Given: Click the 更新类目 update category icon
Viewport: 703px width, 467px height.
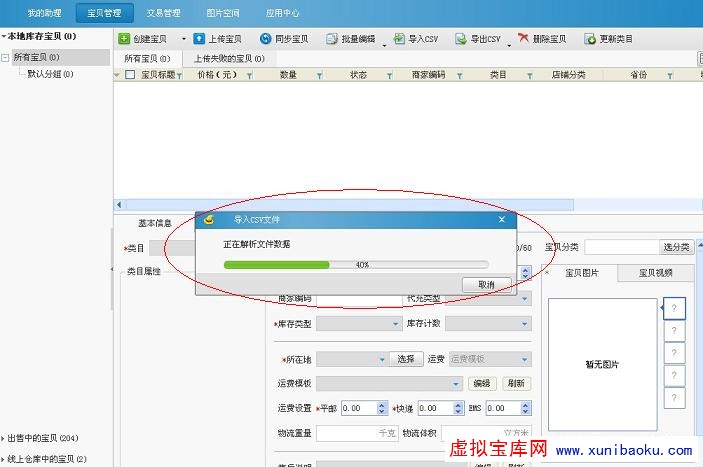Looking at the screenshot, I should click(x=590, y=39).
